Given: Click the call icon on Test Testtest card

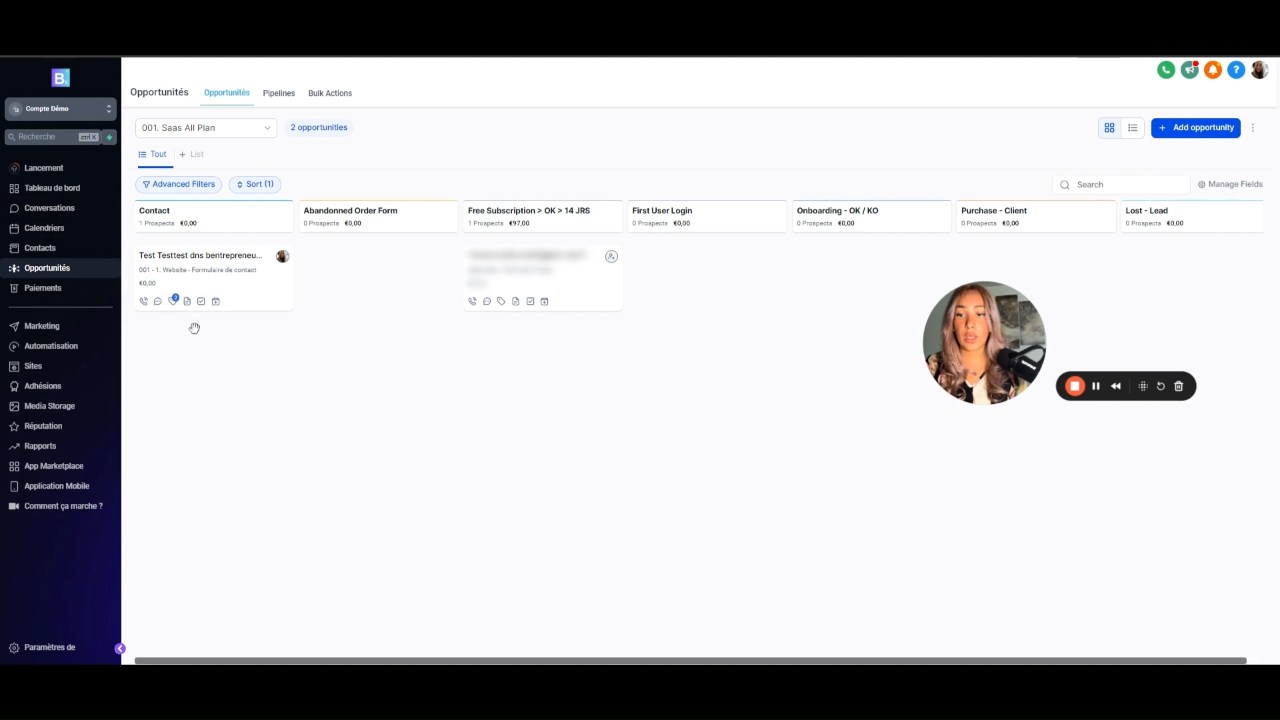Looking at the screenshot, I should (x=143, y=301).
